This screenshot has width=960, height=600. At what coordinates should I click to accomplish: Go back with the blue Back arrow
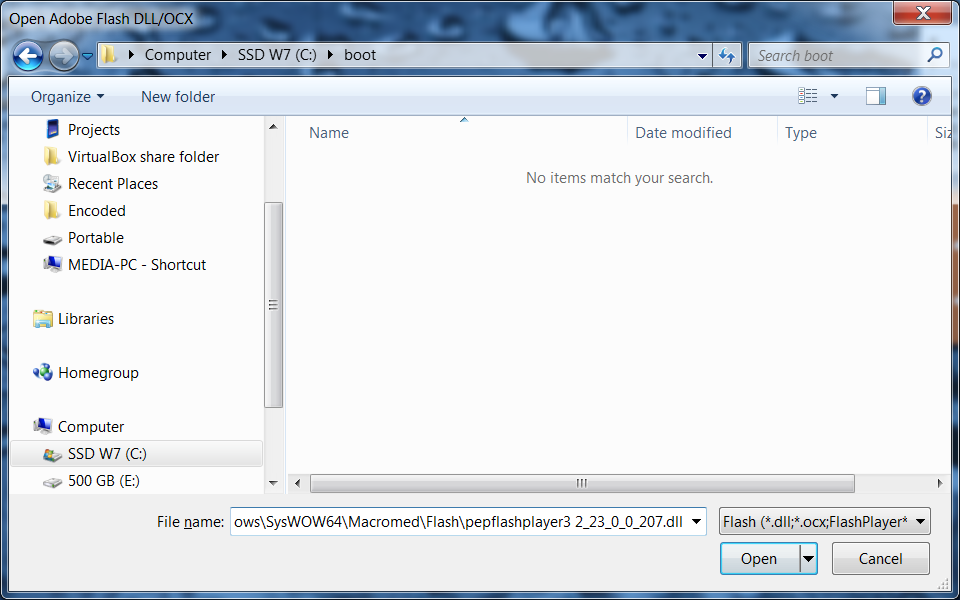point(28,56)
